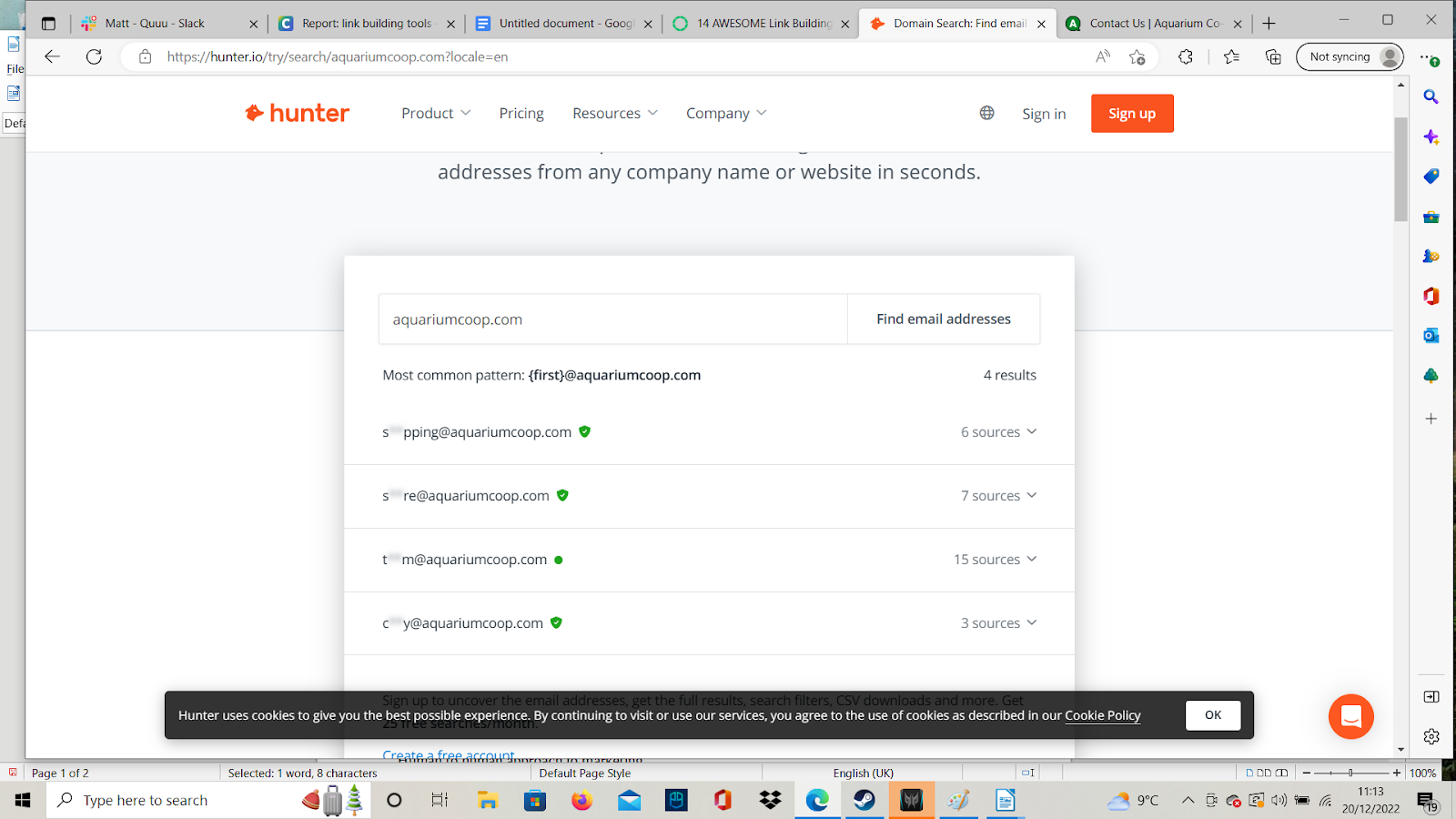
Task: Click the browser address bar URL
Action: click(x=338, y=56)
